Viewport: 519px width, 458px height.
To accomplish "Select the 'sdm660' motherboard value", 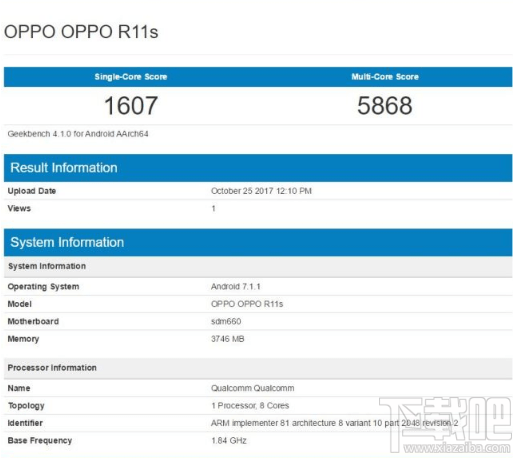I will (226, 321).
